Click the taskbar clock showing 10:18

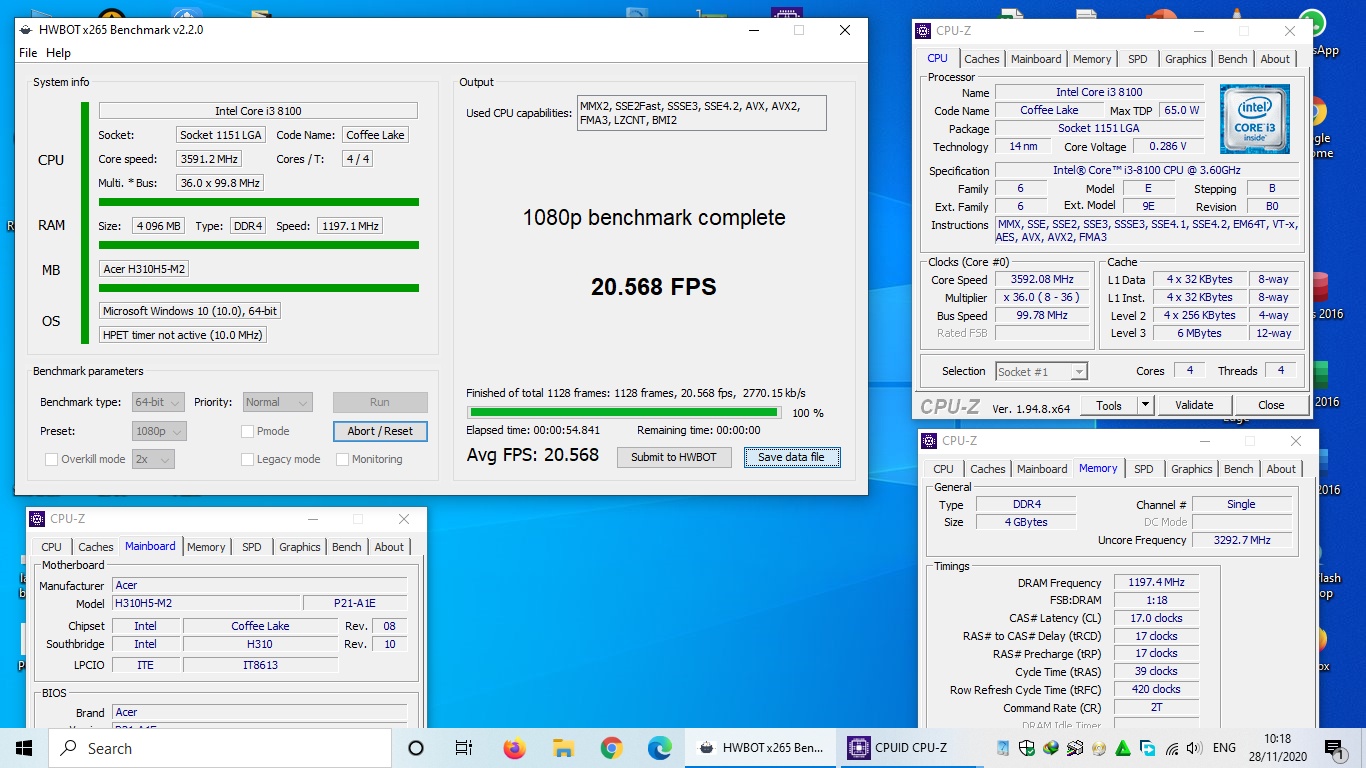1277,748
